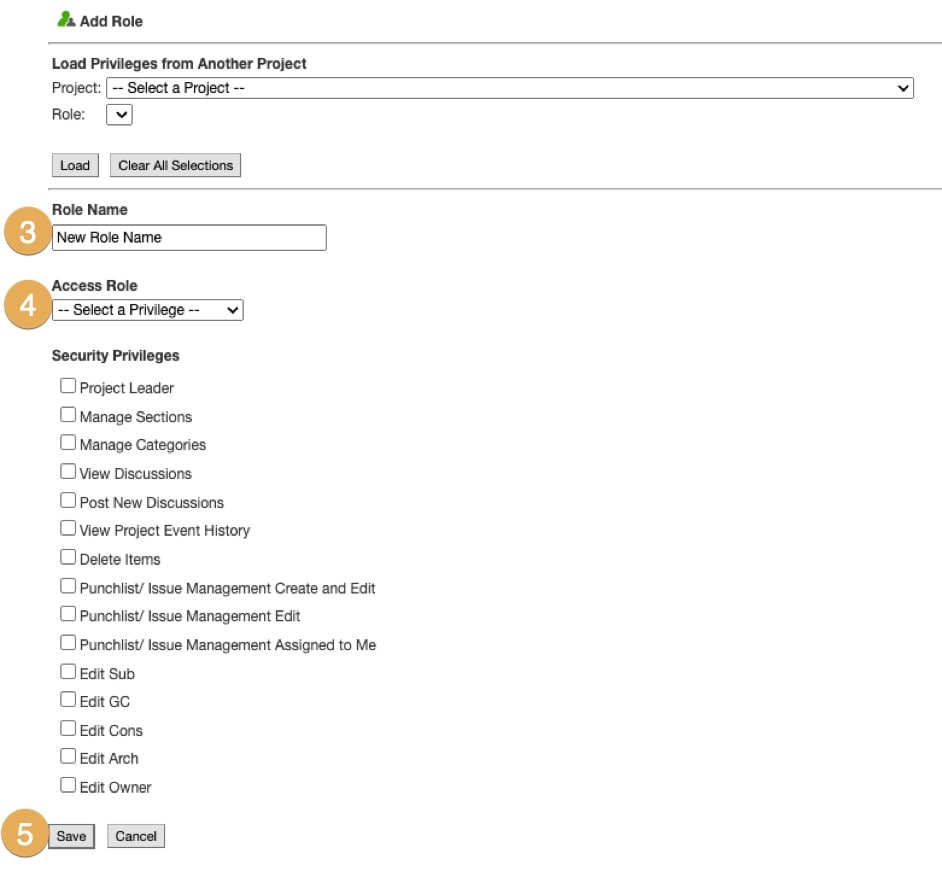Enable Post New Discussions privilege
The width and height of the screenshot is (942, 871).
(68, 500)
